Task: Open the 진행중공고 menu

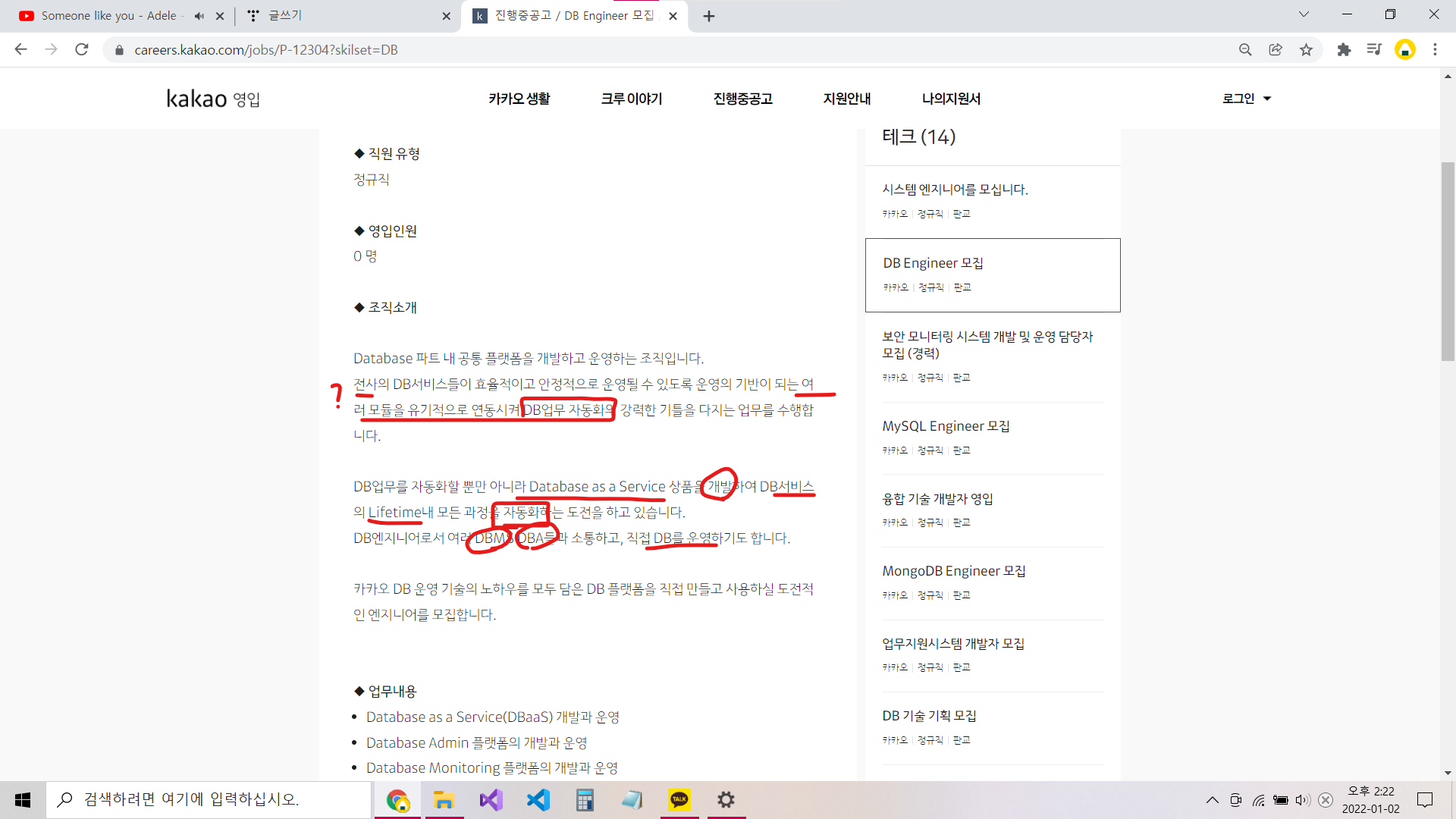Action: (x=742, y=99)
